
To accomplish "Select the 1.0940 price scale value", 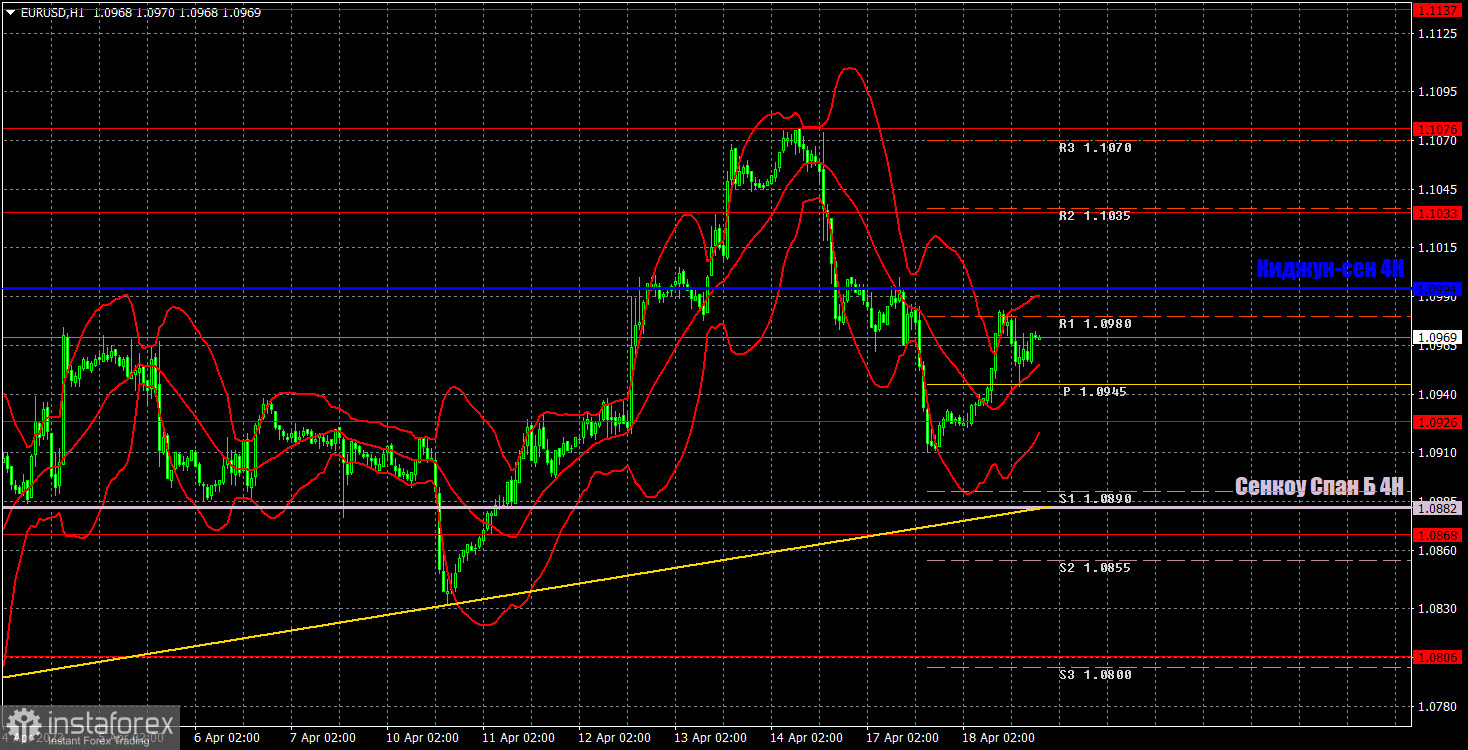I will tap(1438, 394).
